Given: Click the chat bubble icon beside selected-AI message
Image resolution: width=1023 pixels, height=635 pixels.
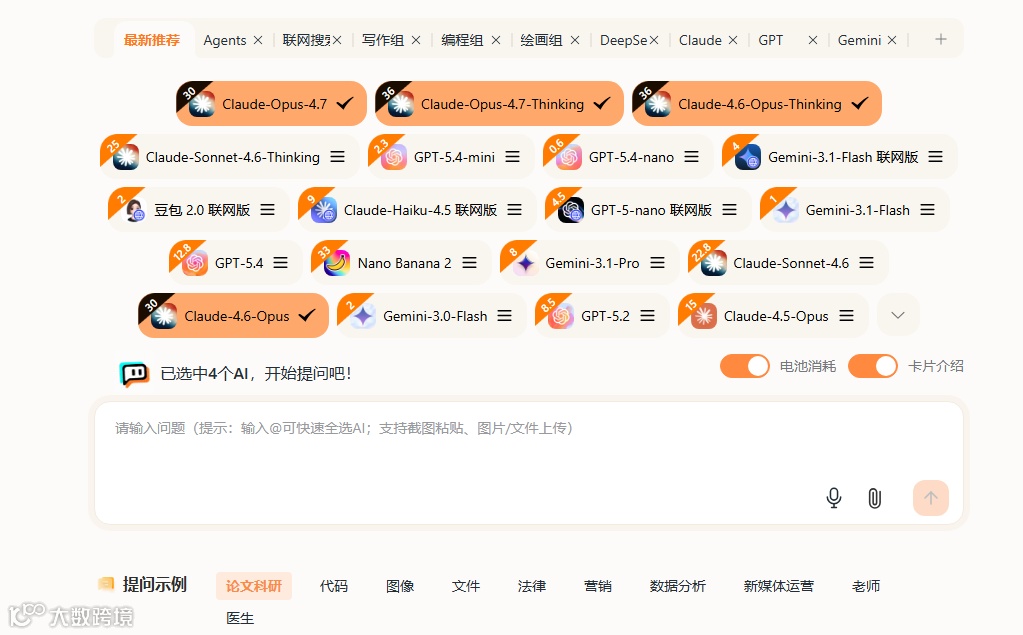Looking at the screenshot, I should (134, 374).
